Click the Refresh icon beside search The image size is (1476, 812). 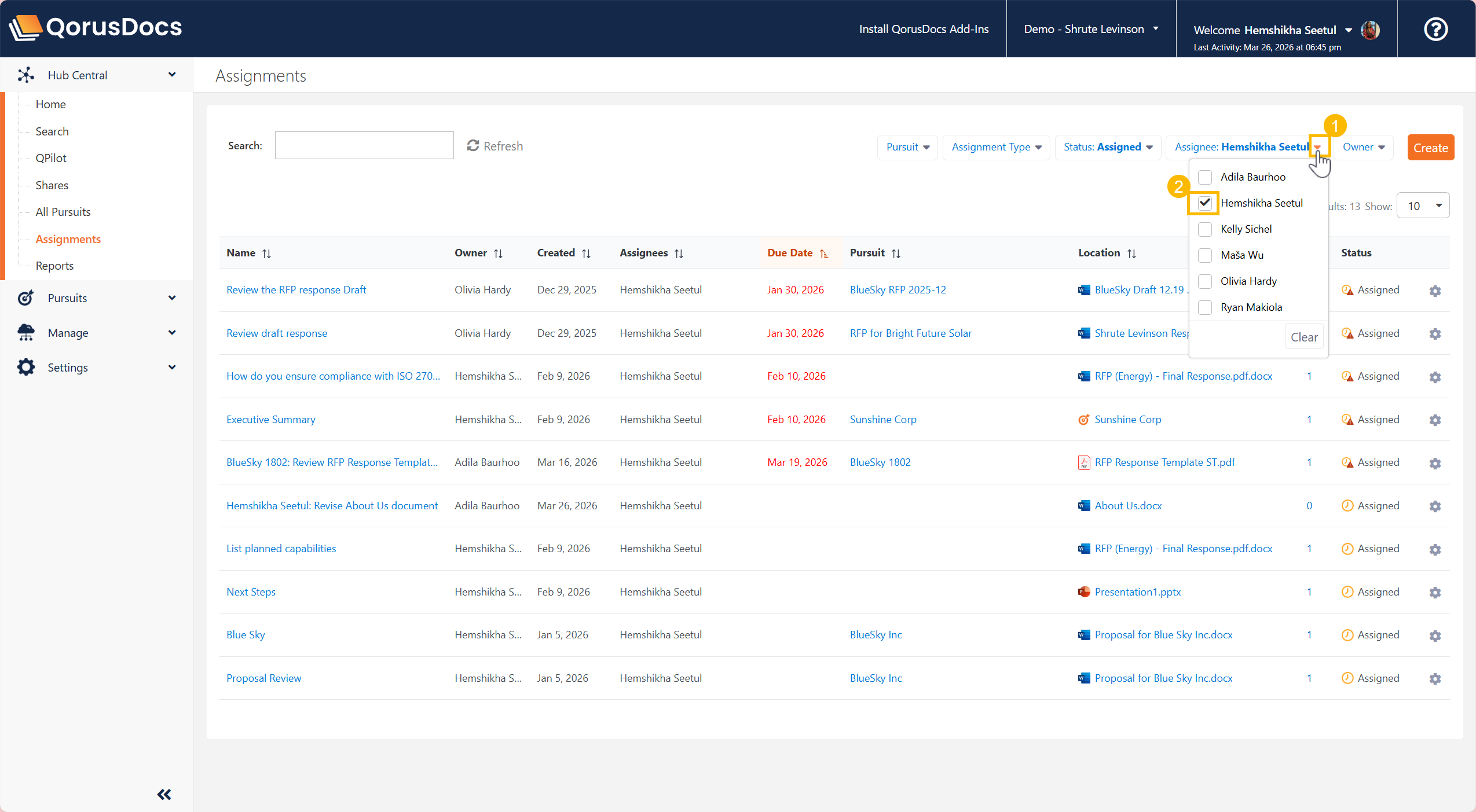[473, 146]
